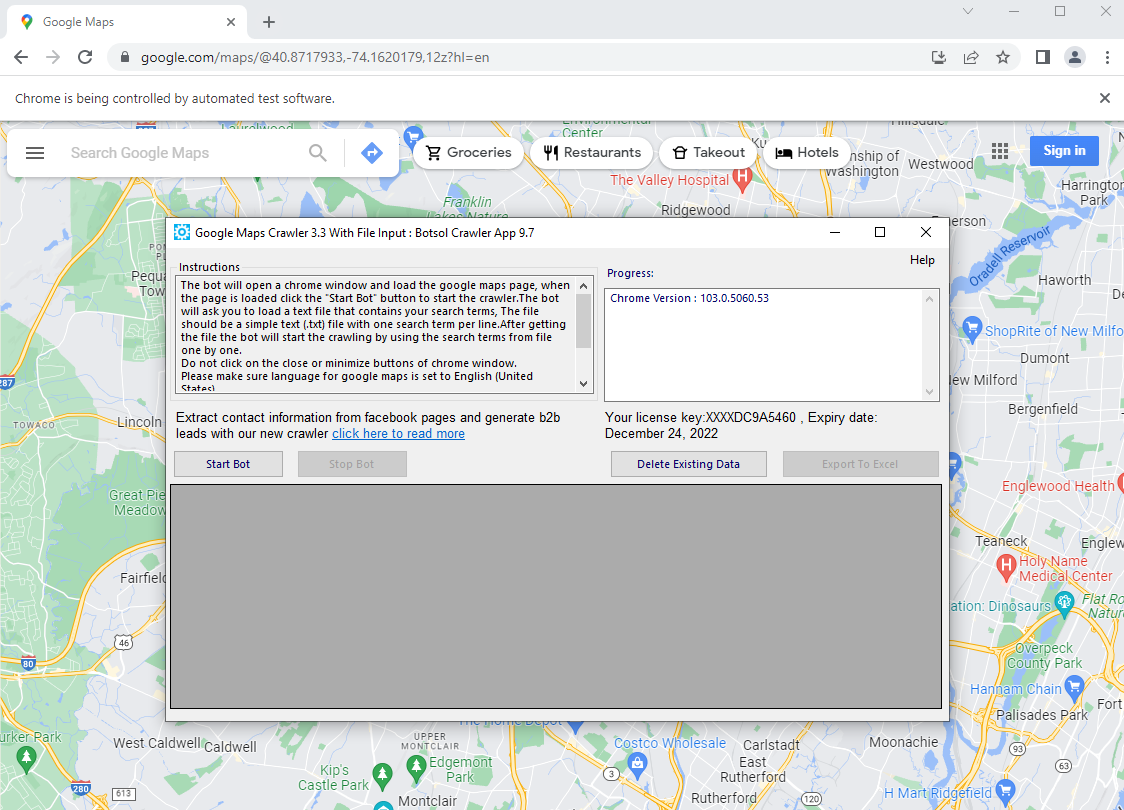This screenshot has width=1124, height=810.
Task: Click the Chrome Version text in Progress
Action: click(x=689, y=298)
